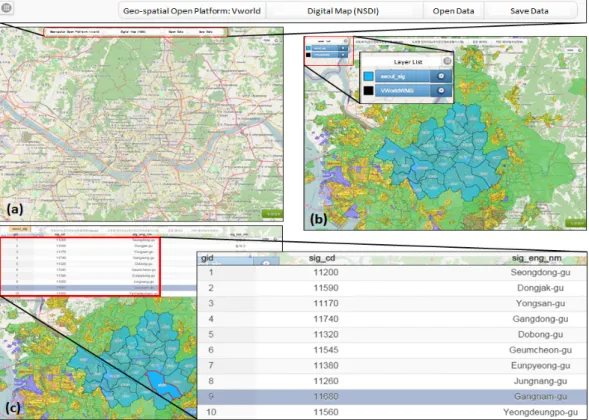Select the Gangdong-gu cell
The image size is (589, 420).
point(540,319)
